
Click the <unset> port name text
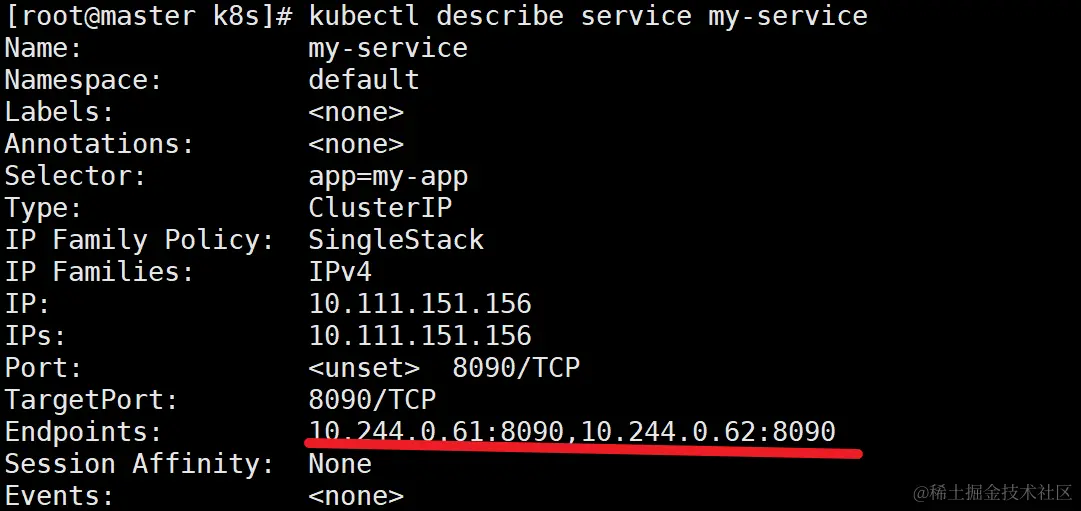click(364, 368)
